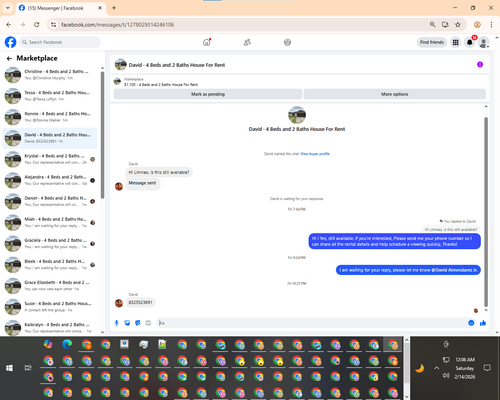Open the Facebook Home icon
Image resolution: width=500 pixels, height=400 pixels.
[207, 42]
